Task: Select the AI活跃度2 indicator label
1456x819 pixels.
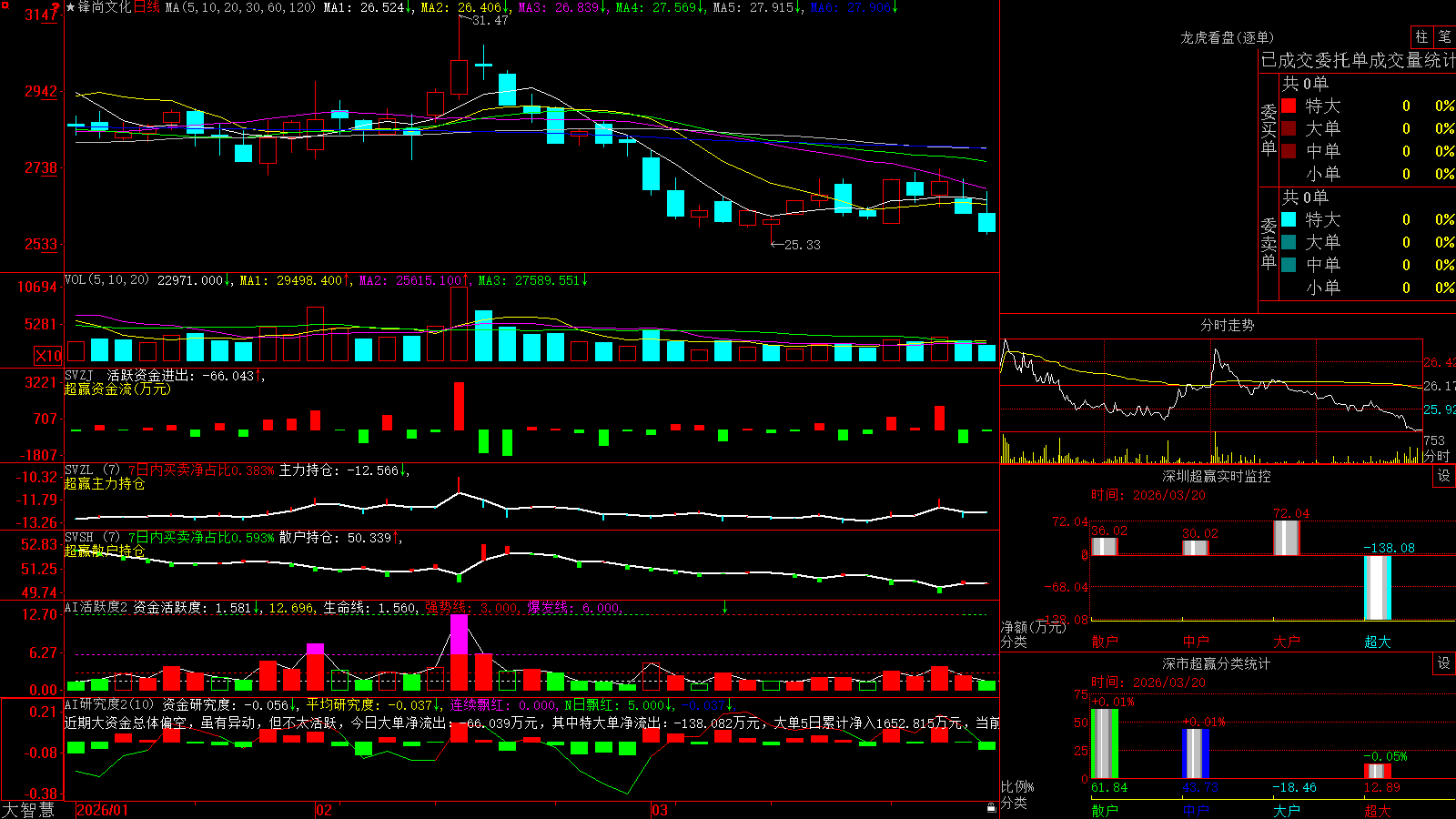Action: (96, 607)
